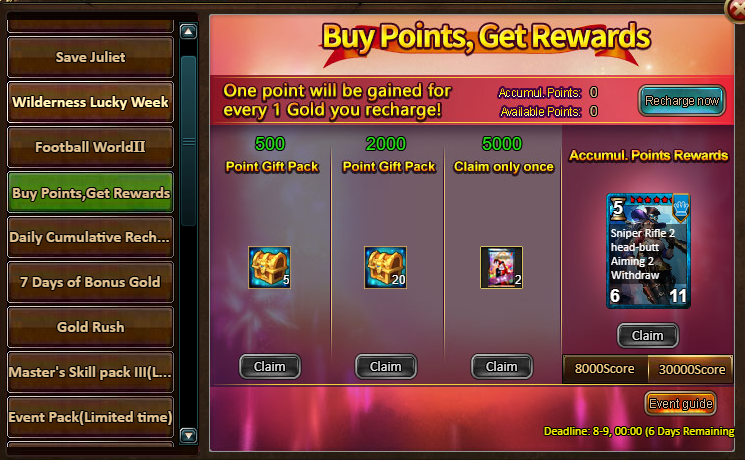Open the Recharge now button
The width and height of the screenshot is (745, 460).
[x=682, y=101]
